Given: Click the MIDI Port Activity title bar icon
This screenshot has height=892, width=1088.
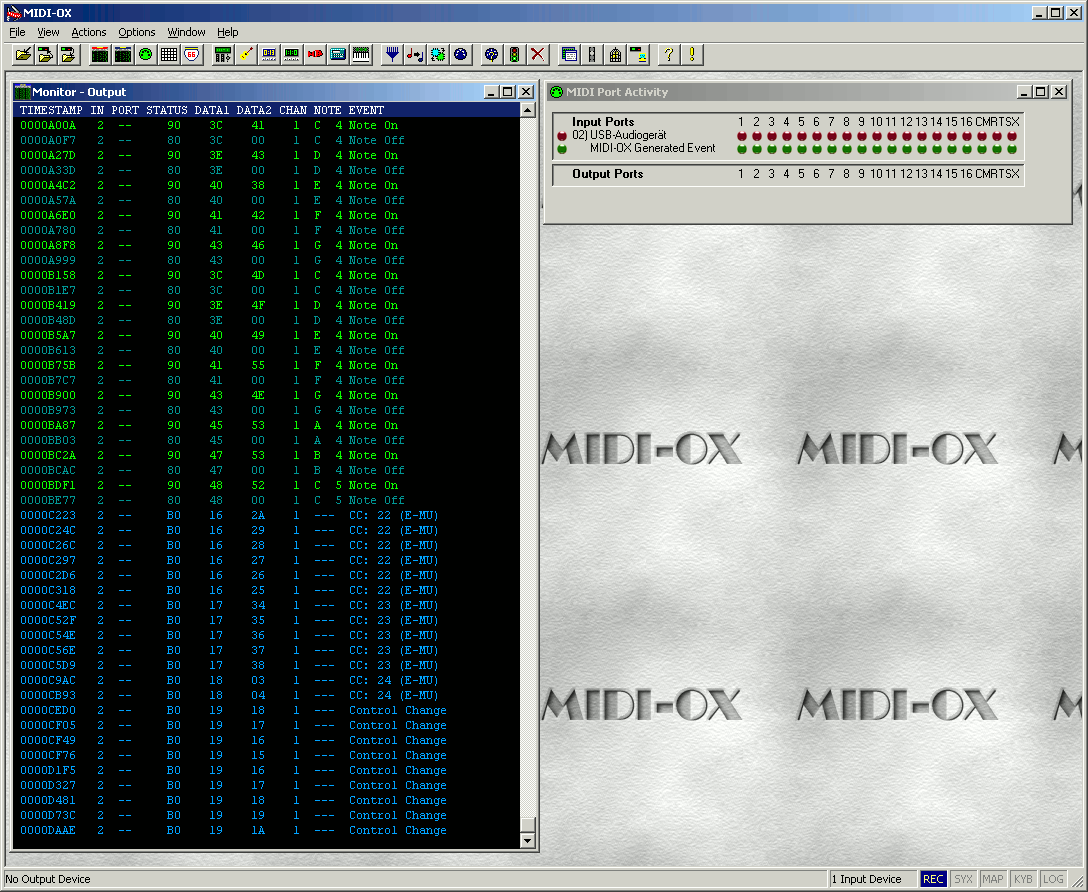Looking at the screenshot, I should tap(556, 92).
